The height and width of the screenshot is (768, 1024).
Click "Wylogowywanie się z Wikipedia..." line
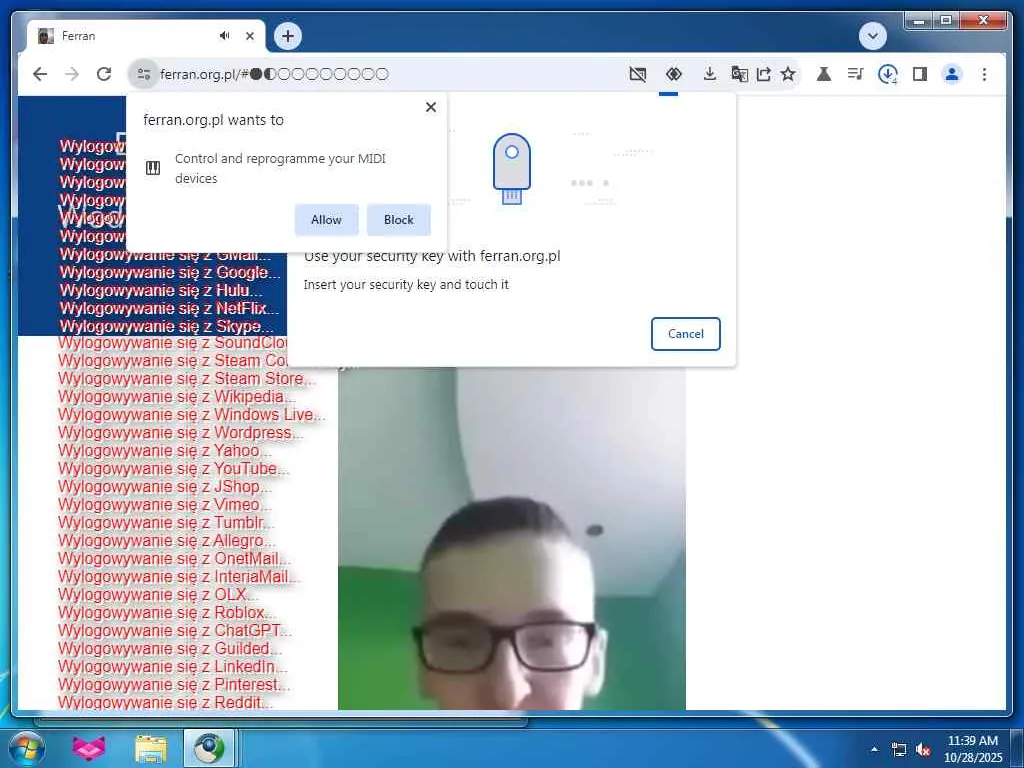tap(176, 396)
